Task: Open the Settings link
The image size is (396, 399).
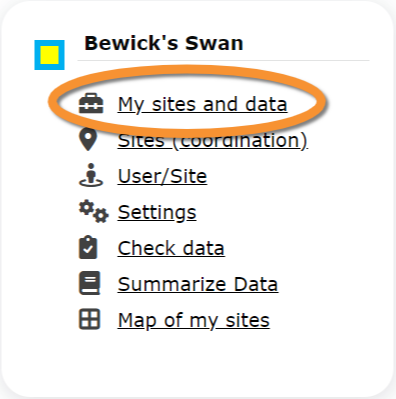Action: 157,213
